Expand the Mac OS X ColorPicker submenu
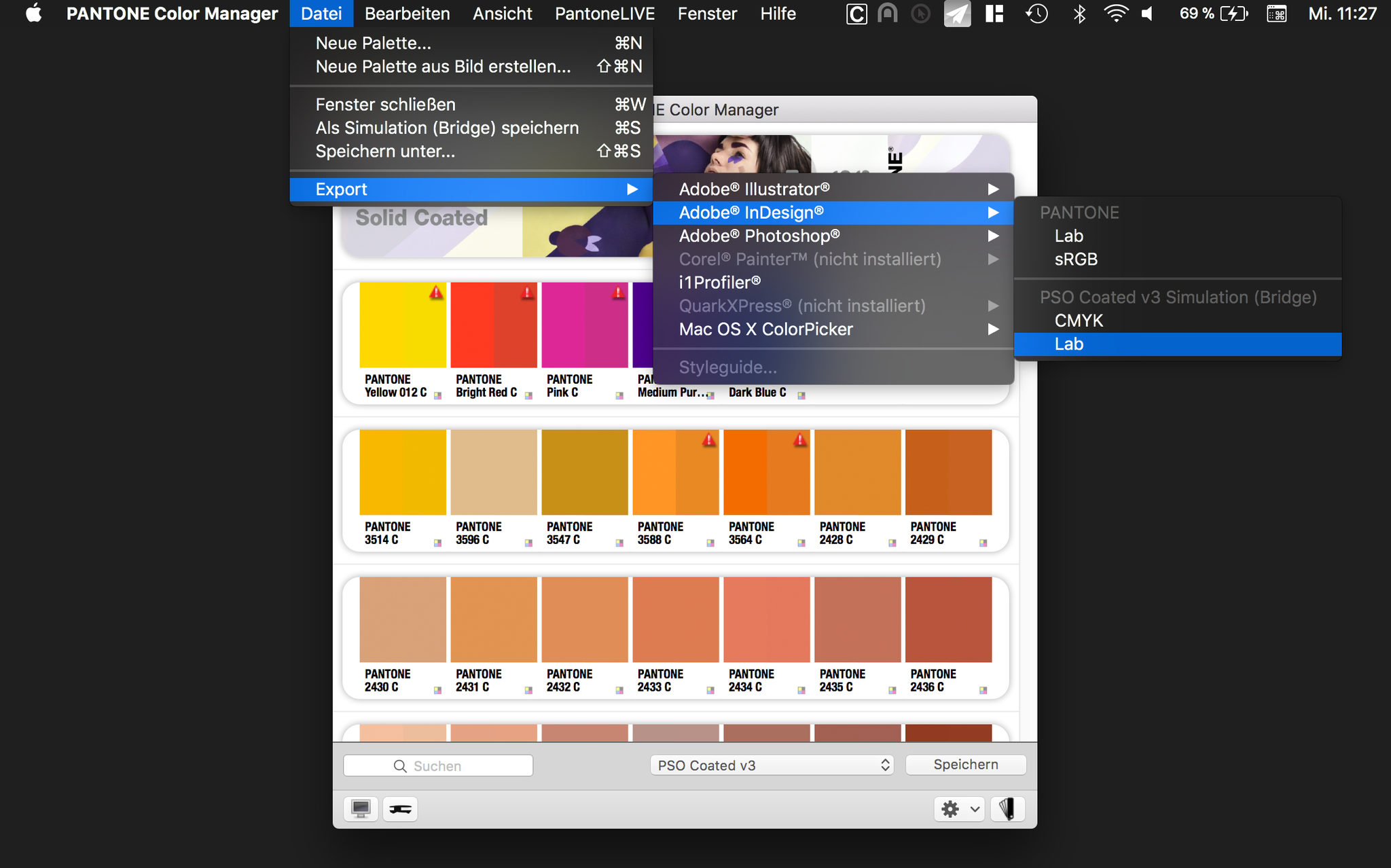 click(x=833, y=329)
